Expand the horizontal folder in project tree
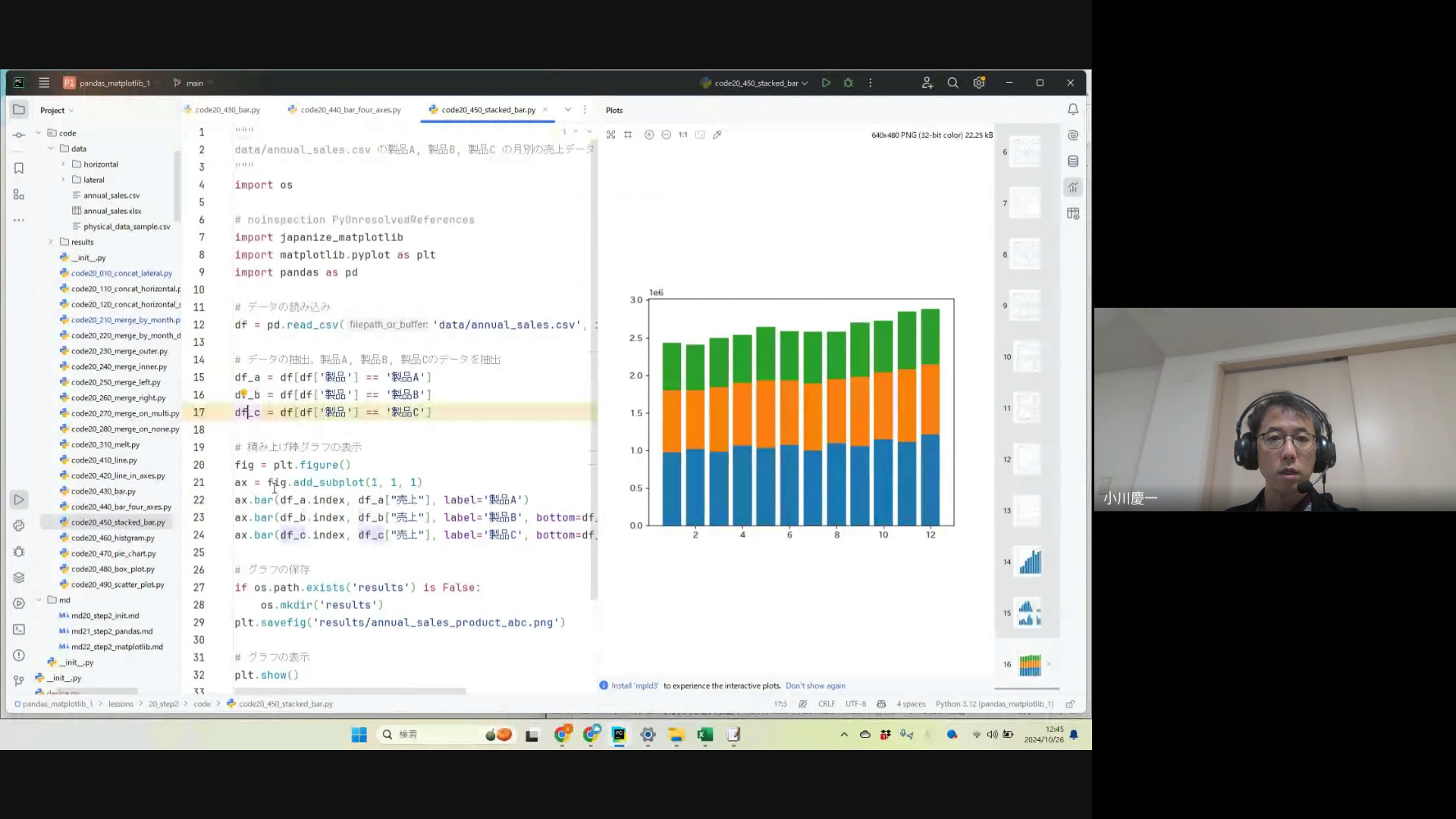Viewport: 1456px width, 819px height. pyautogui.click(x=63, y=164)
